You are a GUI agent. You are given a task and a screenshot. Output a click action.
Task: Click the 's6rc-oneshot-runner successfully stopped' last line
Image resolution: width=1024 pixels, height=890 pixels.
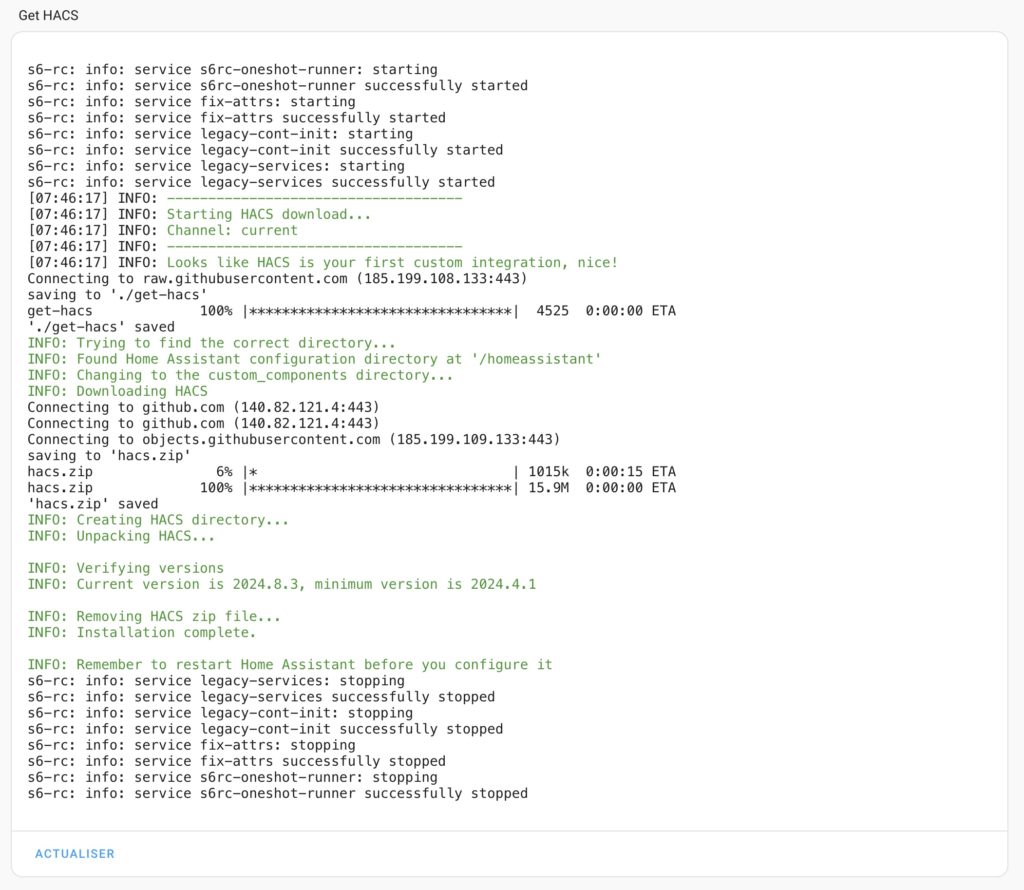[277, 793]
